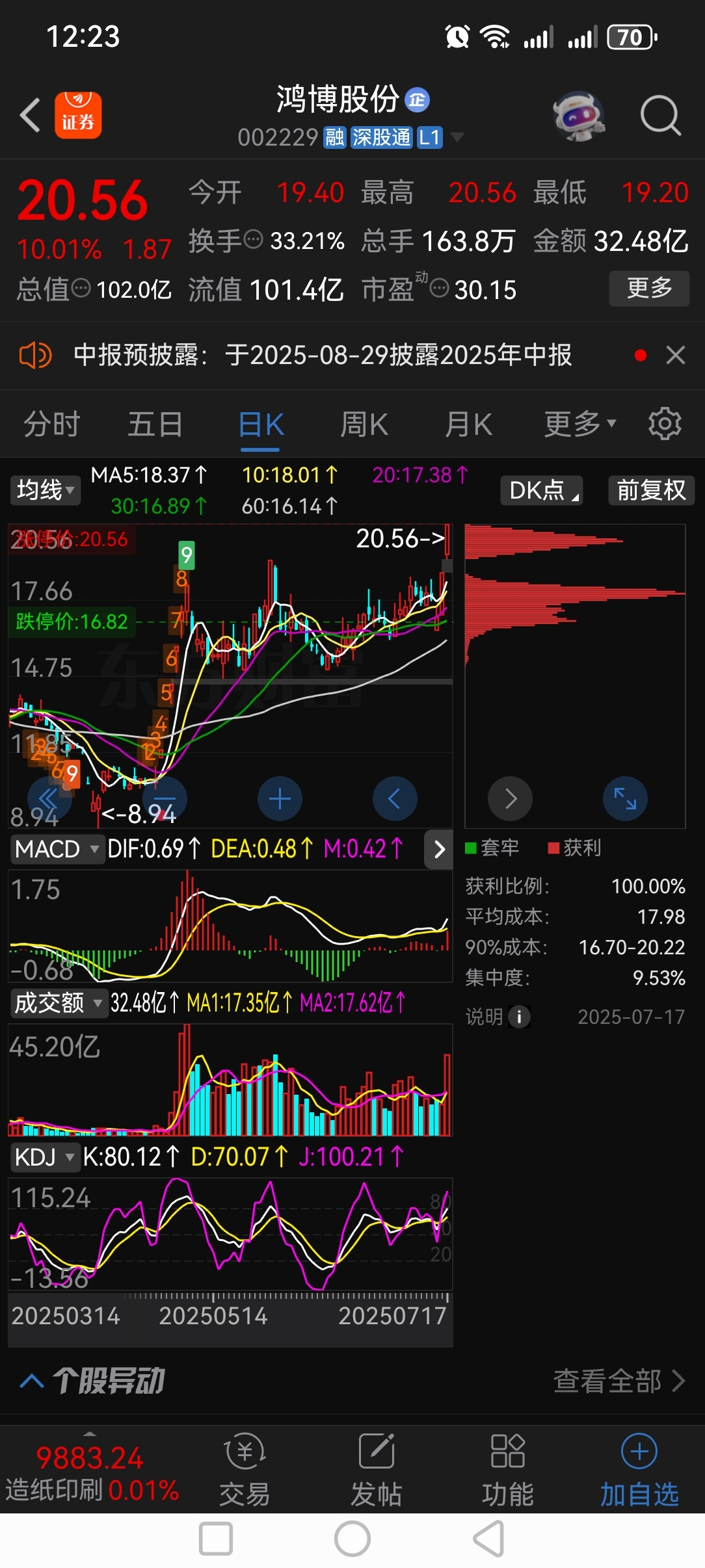This screenshot has width=705, height=1568.
Task: Tap the 涨停价:20.56 label on chart
Action: (x=72, y=540)
